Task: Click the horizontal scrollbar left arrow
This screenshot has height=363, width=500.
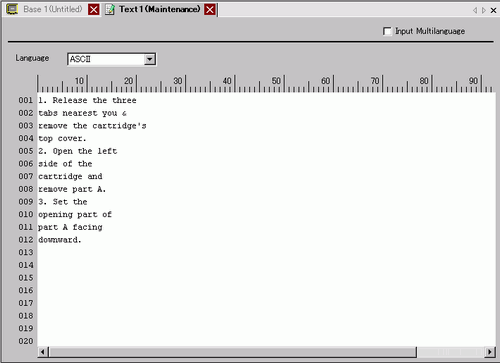Action: pos(43,352)
